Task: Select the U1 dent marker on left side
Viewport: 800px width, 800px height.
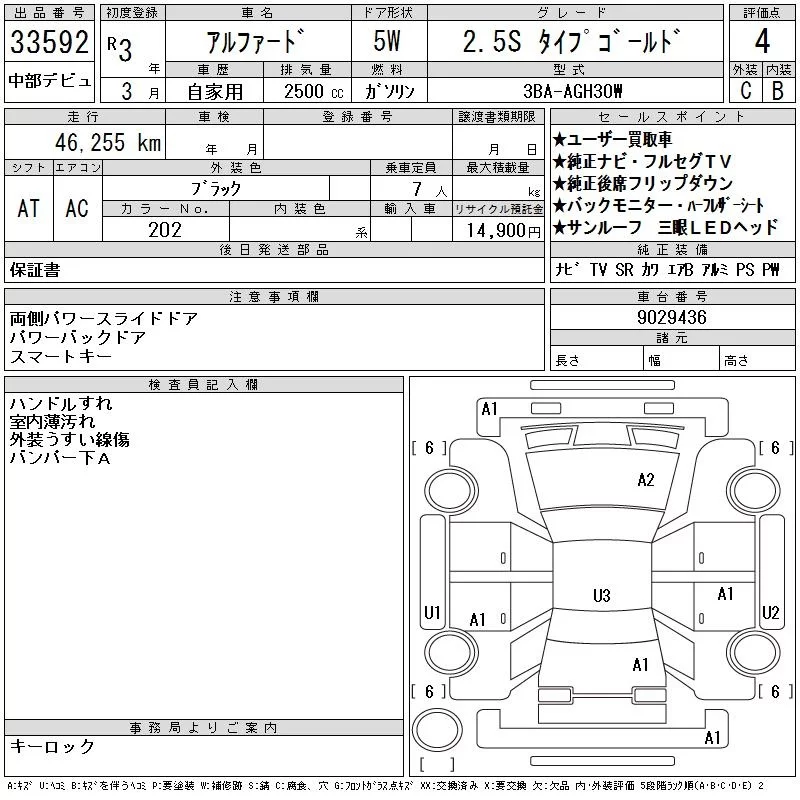Action: tap(433, 612)
